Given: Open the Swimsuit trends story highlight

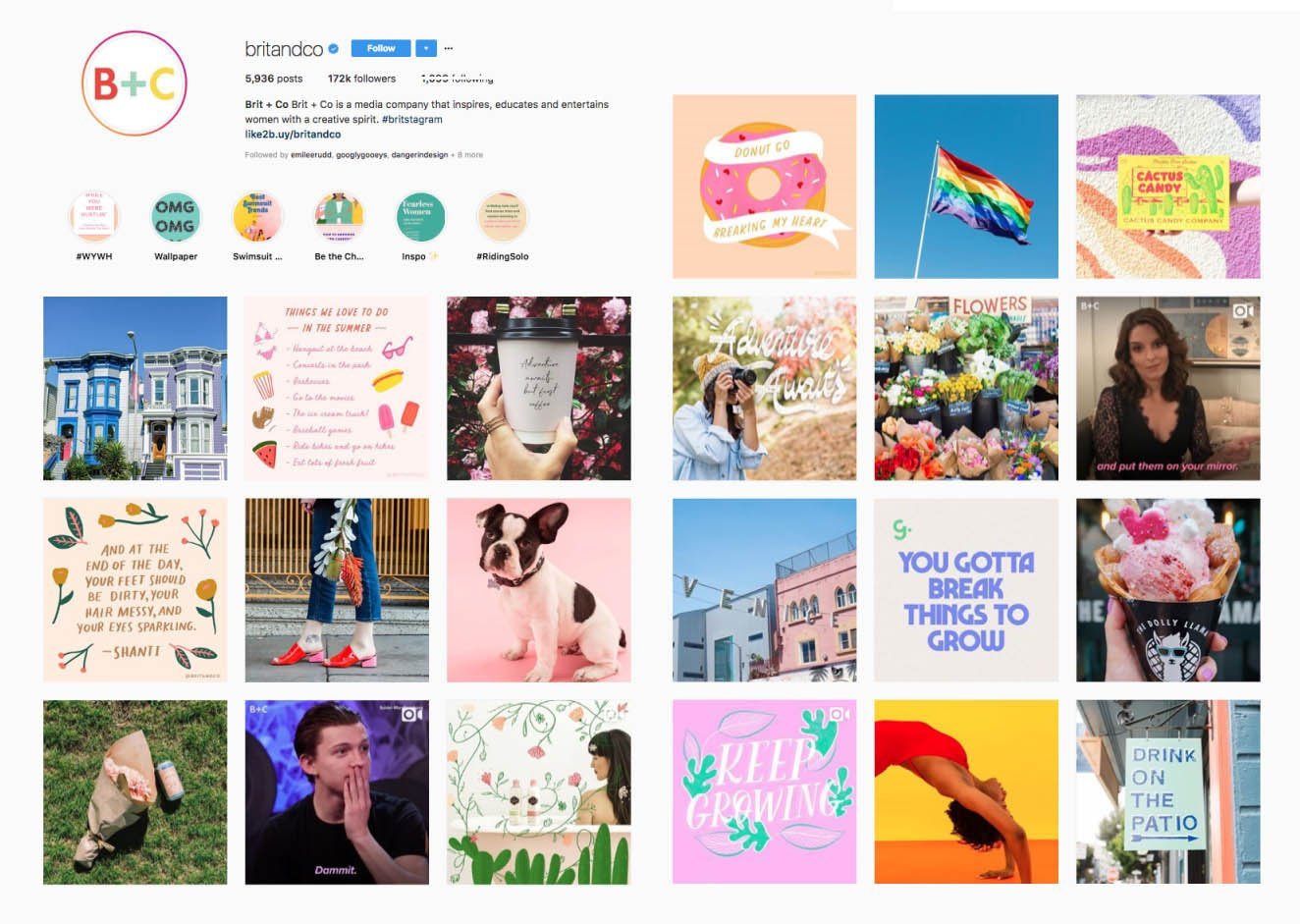Looking at the screenshot, I should point(257,217).
